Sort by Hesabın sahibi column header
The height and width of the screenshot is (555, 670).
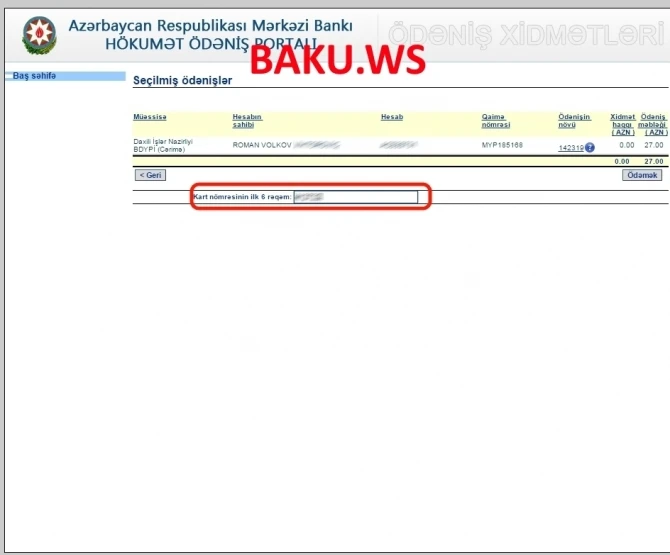tap(247, 120)
